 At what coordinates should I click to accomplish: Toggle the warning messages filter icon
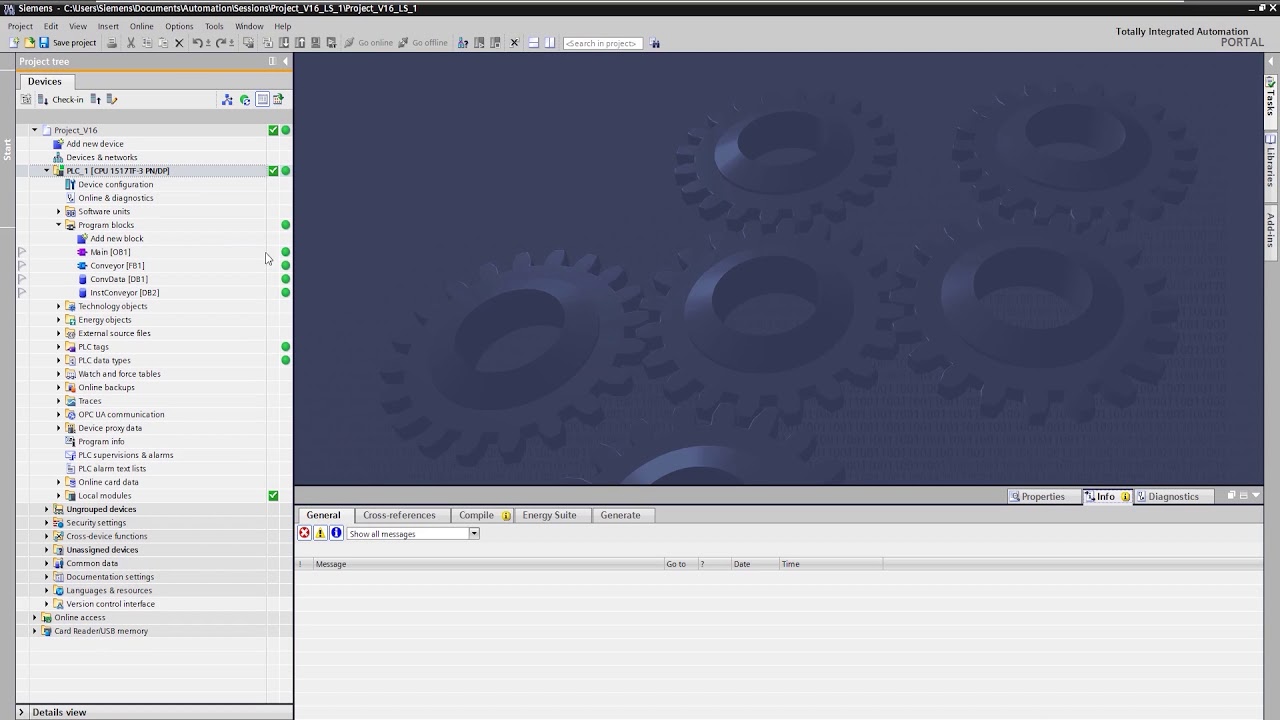click(x=320, y=533)
